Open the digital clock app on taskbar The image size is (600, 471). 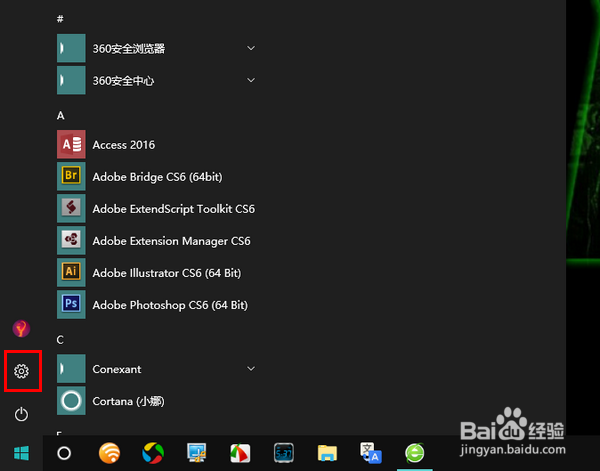pyautogui.click(x=284, y=453)
